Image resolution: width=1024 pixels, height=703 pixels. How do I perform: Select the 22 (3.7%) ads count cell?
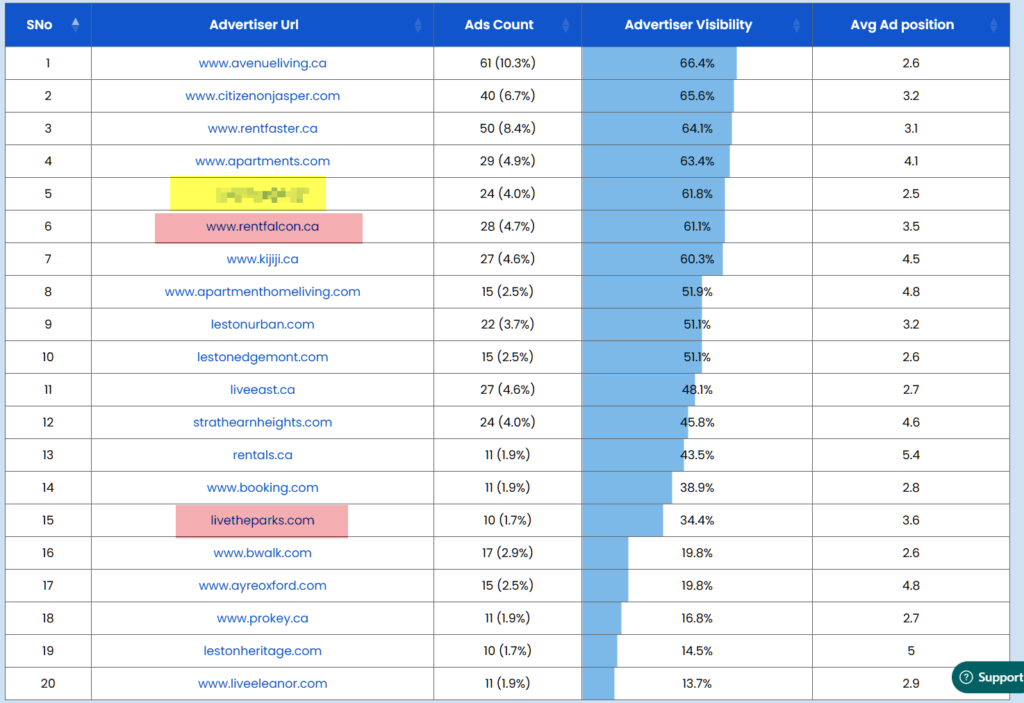(507, 325)
